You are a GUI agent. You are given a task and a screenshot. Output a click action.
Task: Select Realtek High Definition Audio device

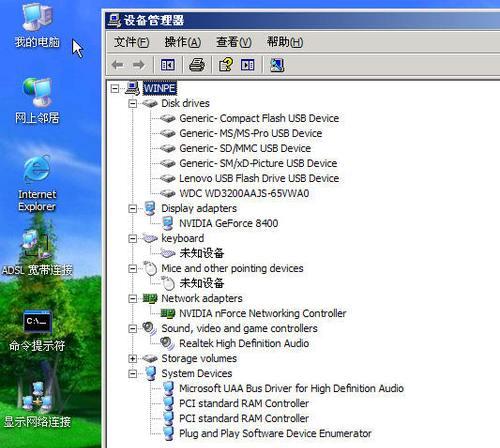[x=244, y=343]
